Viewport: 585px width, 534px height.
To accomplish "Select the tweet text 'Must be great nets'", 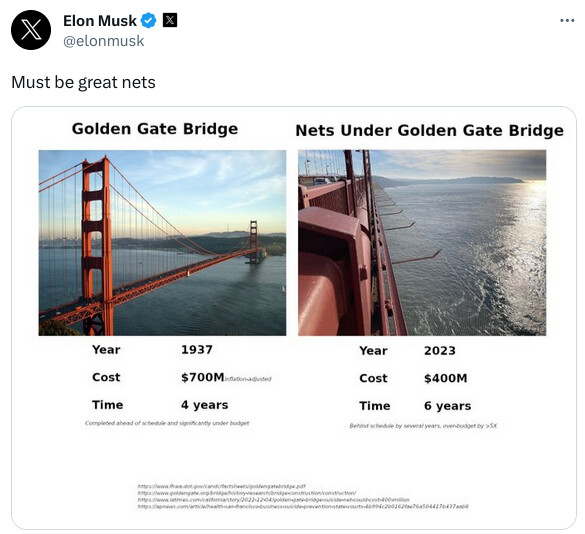I will click(x=83, y=82).
